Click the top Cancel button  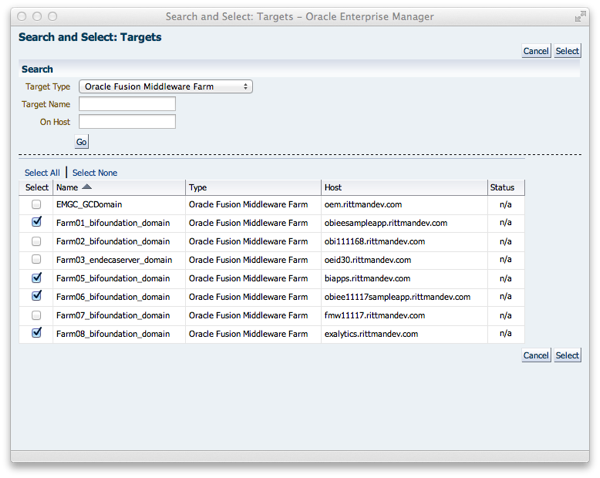(536, 51)
